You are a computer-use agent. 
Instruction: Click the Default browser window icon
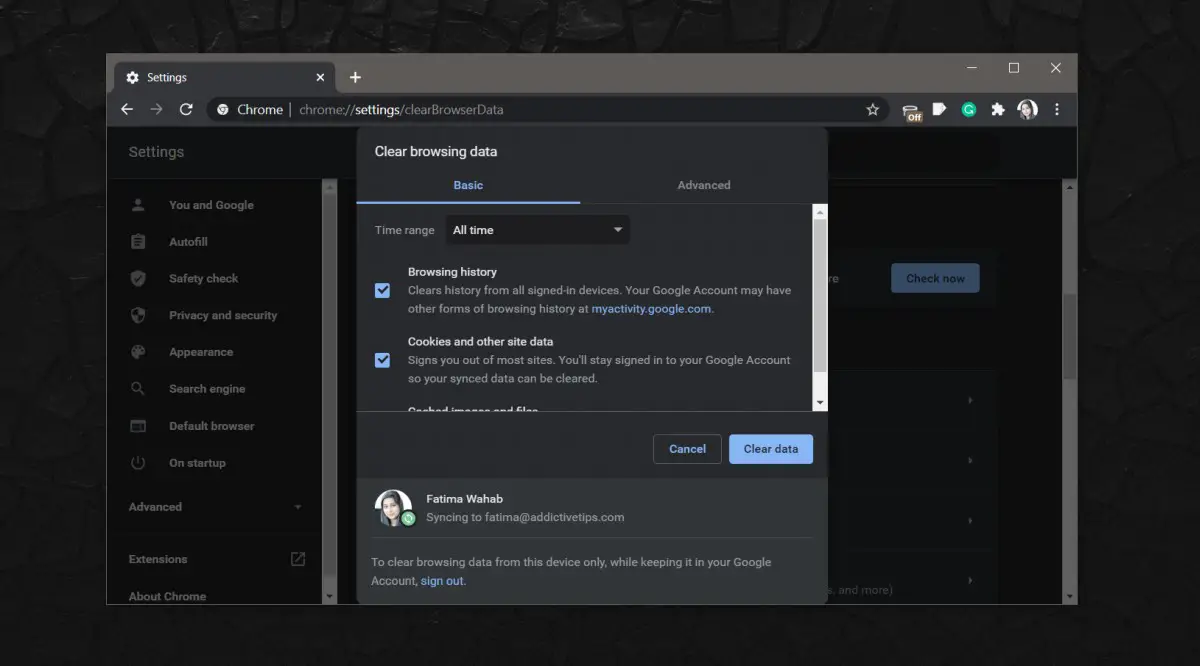tap(138, 426)
